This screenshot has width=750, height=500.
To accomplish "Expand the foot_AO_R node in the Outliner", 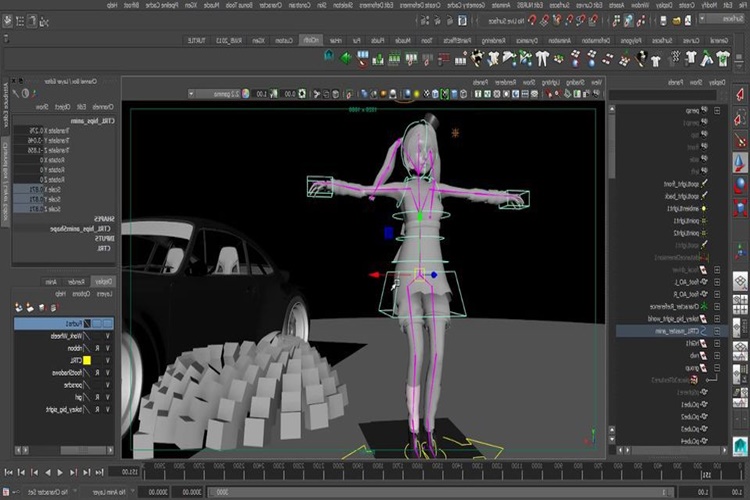I will (717, 294).
